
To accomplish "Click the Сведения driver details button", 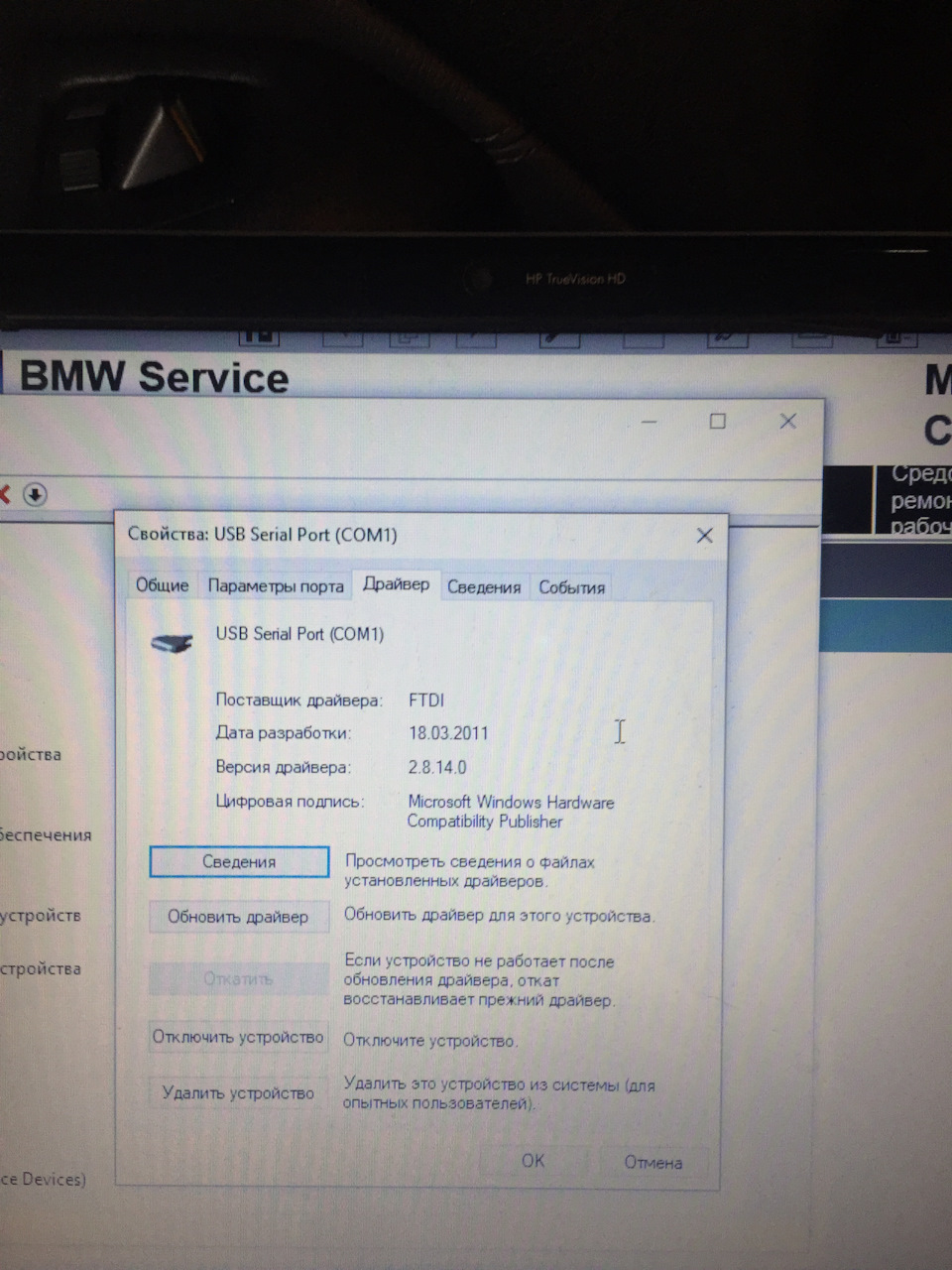I will (239, 862).
